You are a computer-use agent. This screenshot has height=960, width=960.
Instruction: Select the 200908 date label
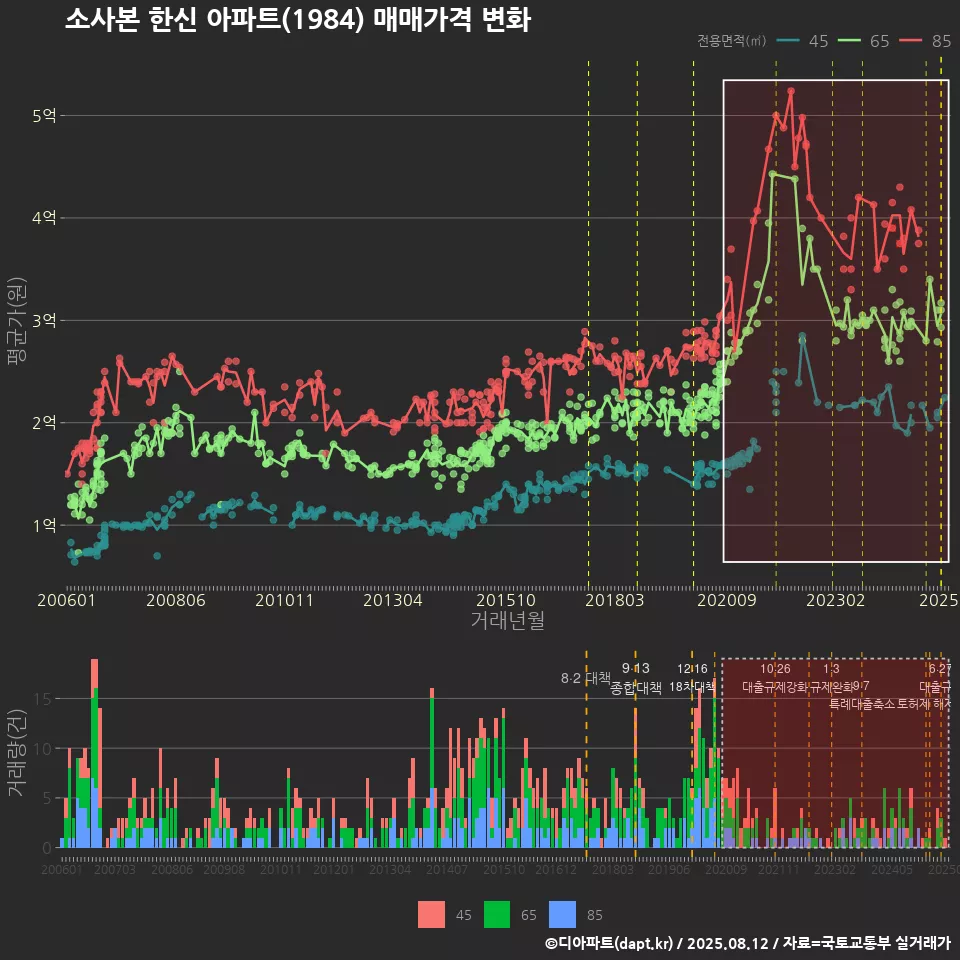[x=224, y=869]
